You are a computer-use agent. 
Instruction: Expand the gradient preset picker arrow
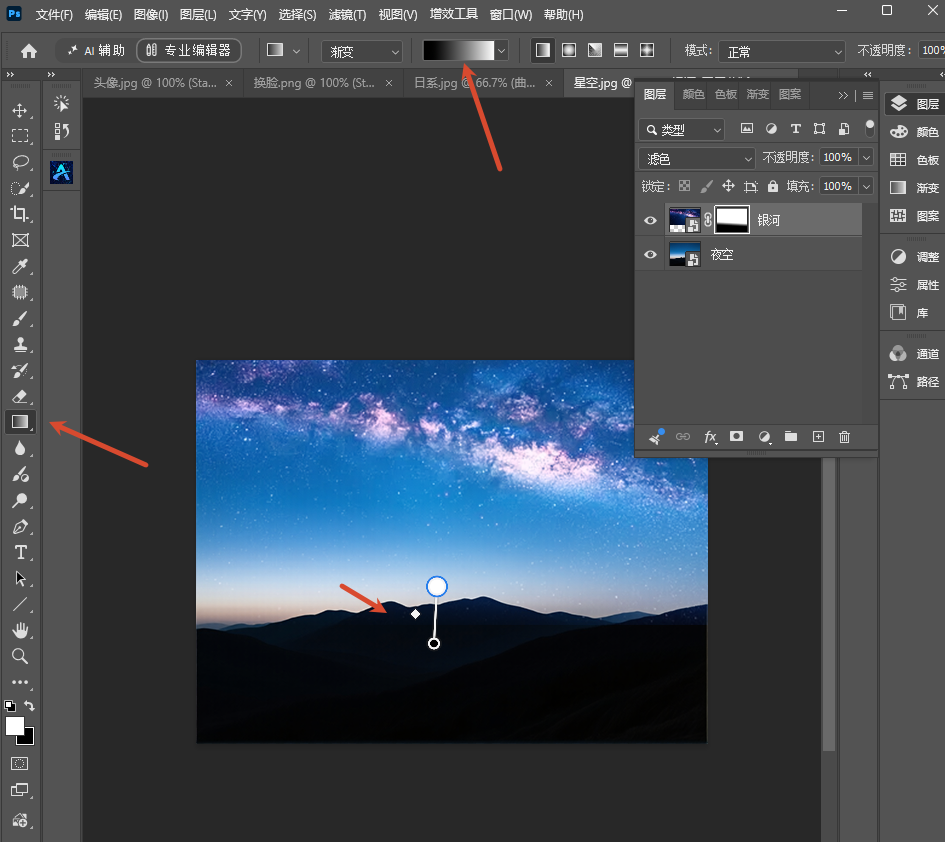tap(501, 51)
